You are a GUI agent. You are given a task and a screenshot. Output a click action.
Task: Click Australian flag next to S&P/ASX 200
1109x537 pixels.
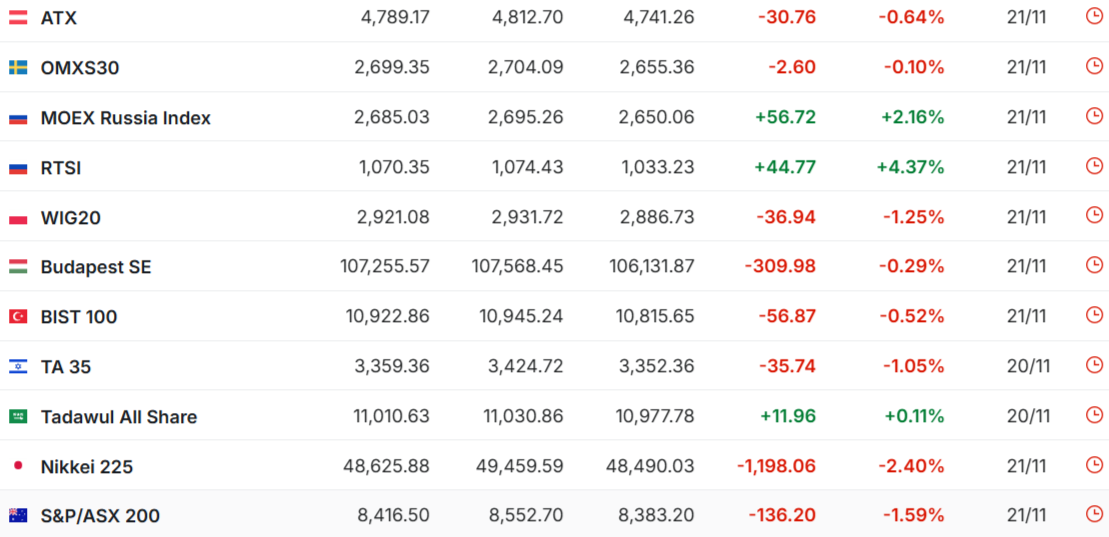point(18,516)
